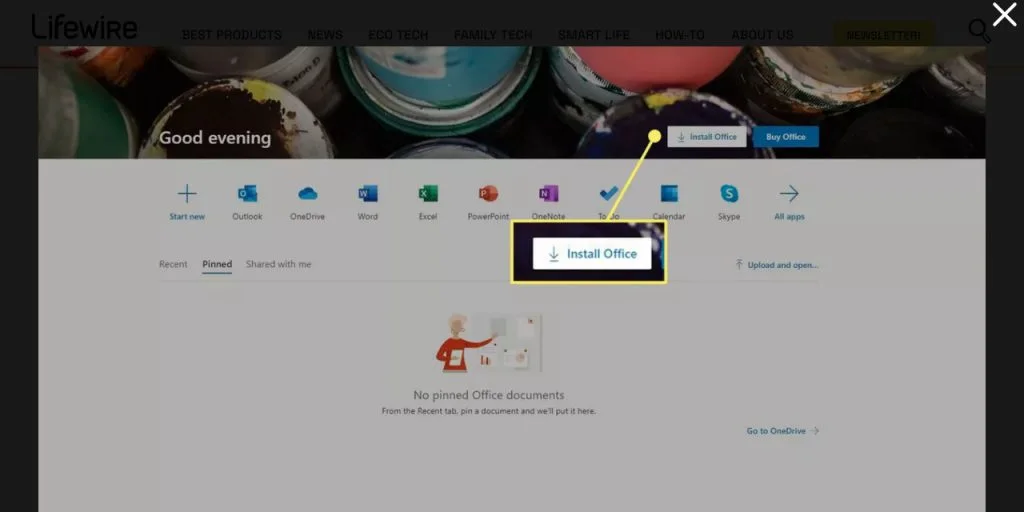Screen dimensions: 1024x512
Task: Open the How-To menu
Action: 680,35
